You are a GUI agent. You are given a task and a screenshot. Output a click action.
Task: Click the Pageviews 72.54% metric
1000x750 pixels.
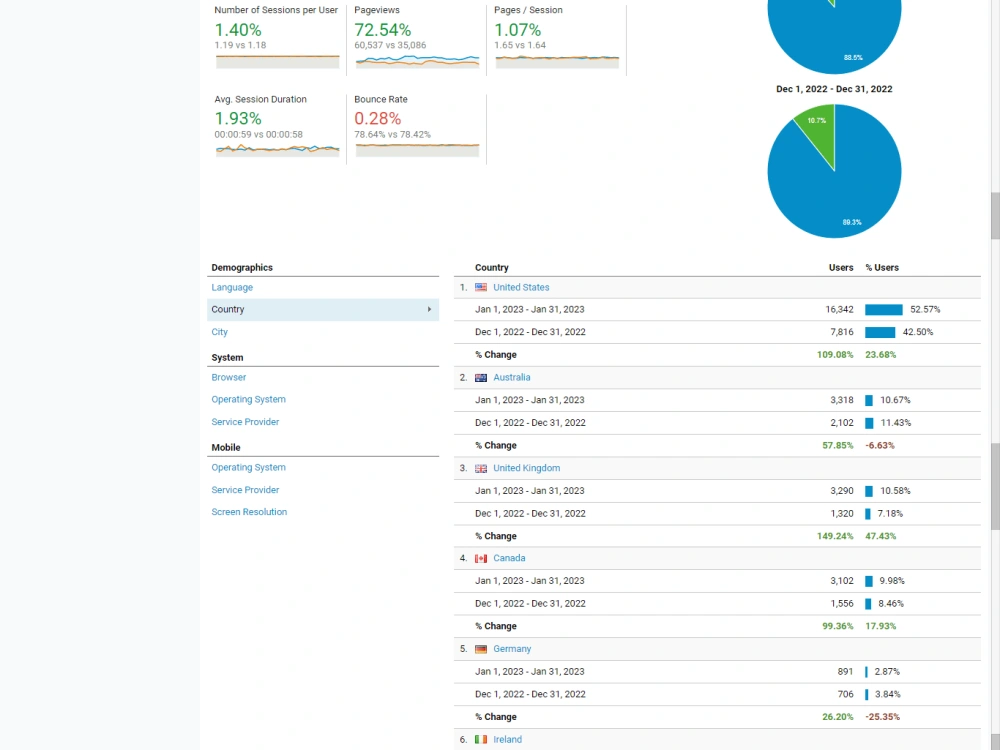point(383,30)
